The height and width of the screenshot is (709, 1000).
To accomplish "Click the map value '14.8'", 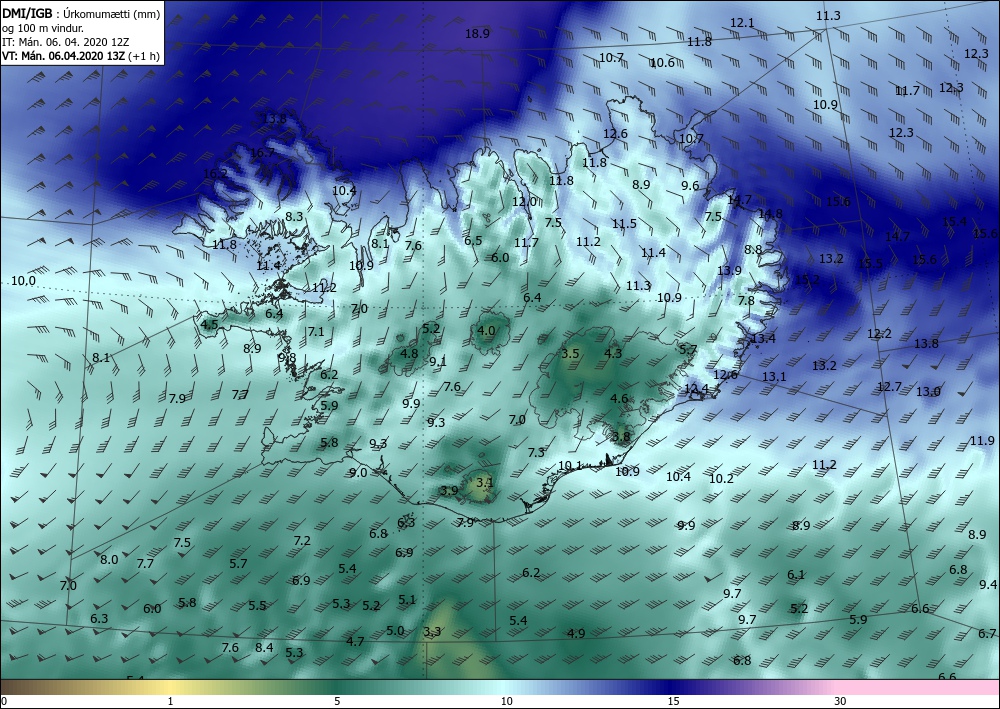I will pos(770,214).
